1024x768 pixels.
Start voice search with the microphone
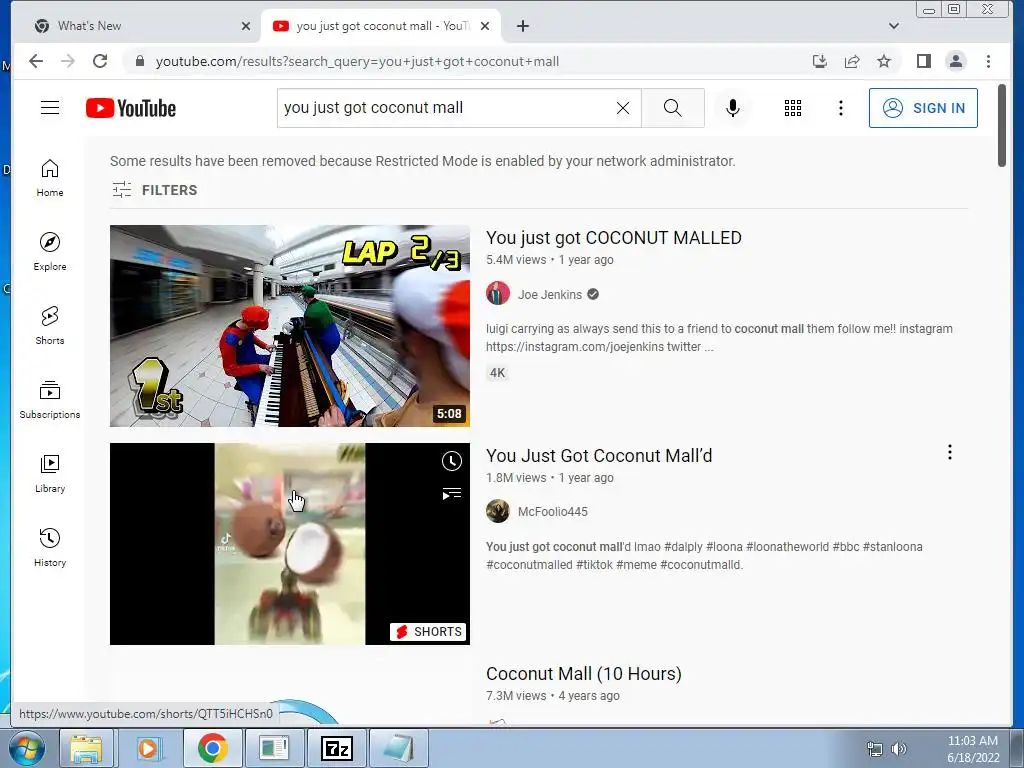(x=733, y=108)
